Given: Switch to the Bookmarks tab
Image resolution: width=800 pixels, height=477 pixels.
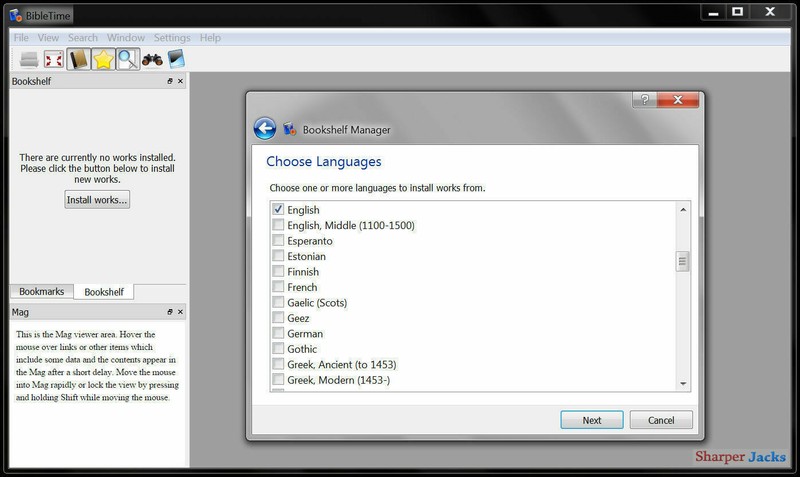Looking at the screenshot, I should pyautogui.click(x=42, y=292).
